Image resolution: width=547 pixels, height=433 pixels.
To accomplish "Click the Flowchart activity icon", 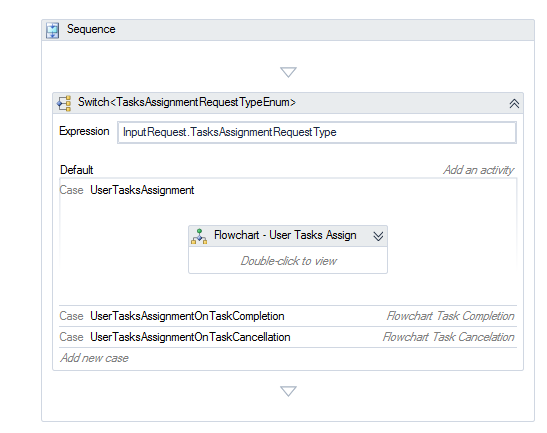I will 199,236.
